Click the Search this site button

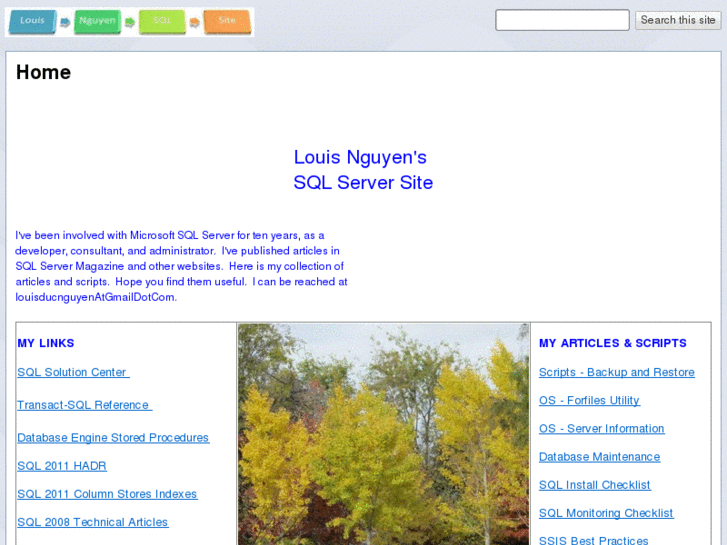(678, 20)
